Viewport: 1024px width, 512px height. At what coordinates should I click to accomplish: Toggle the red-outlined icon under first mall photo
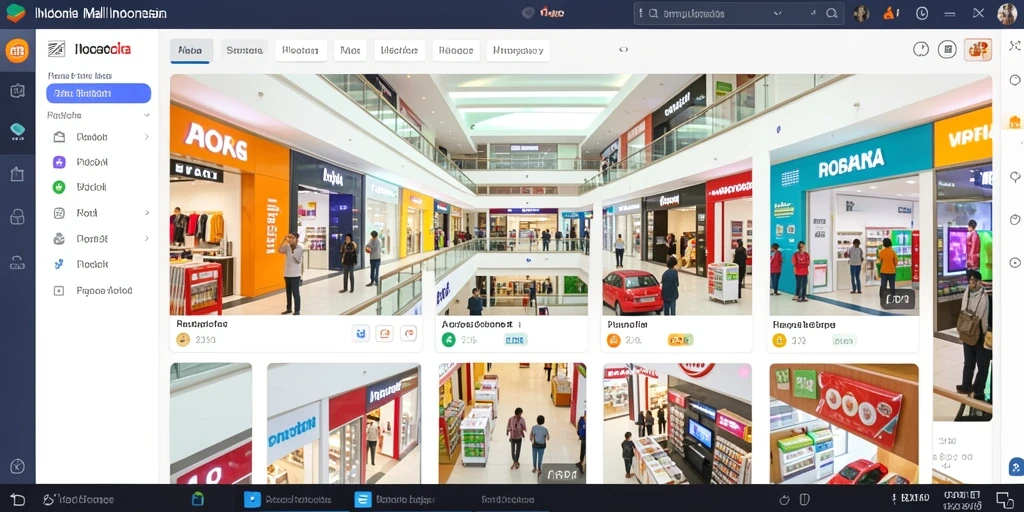pyautogui.click(x=409, y=333)
